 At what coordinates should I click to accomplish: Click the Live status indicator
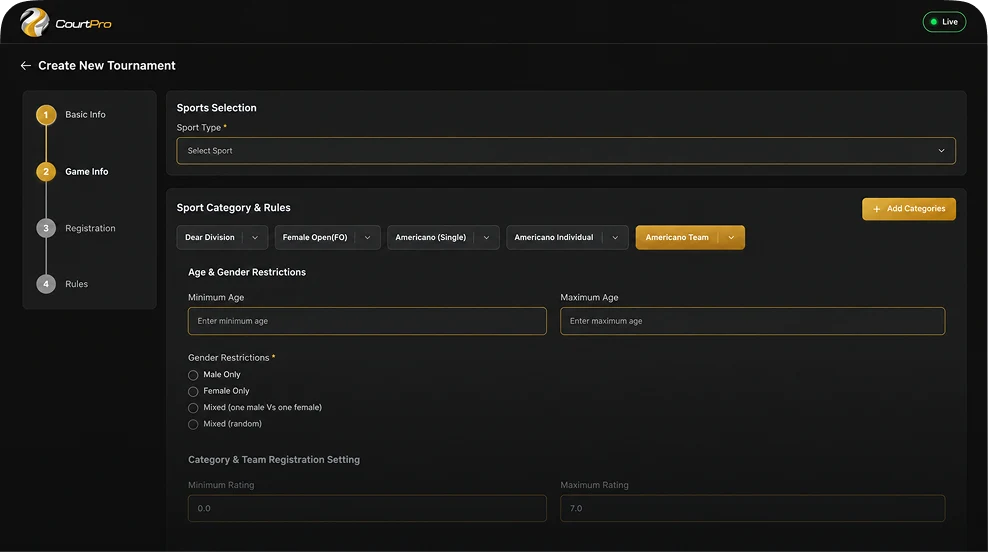point(944,21)
